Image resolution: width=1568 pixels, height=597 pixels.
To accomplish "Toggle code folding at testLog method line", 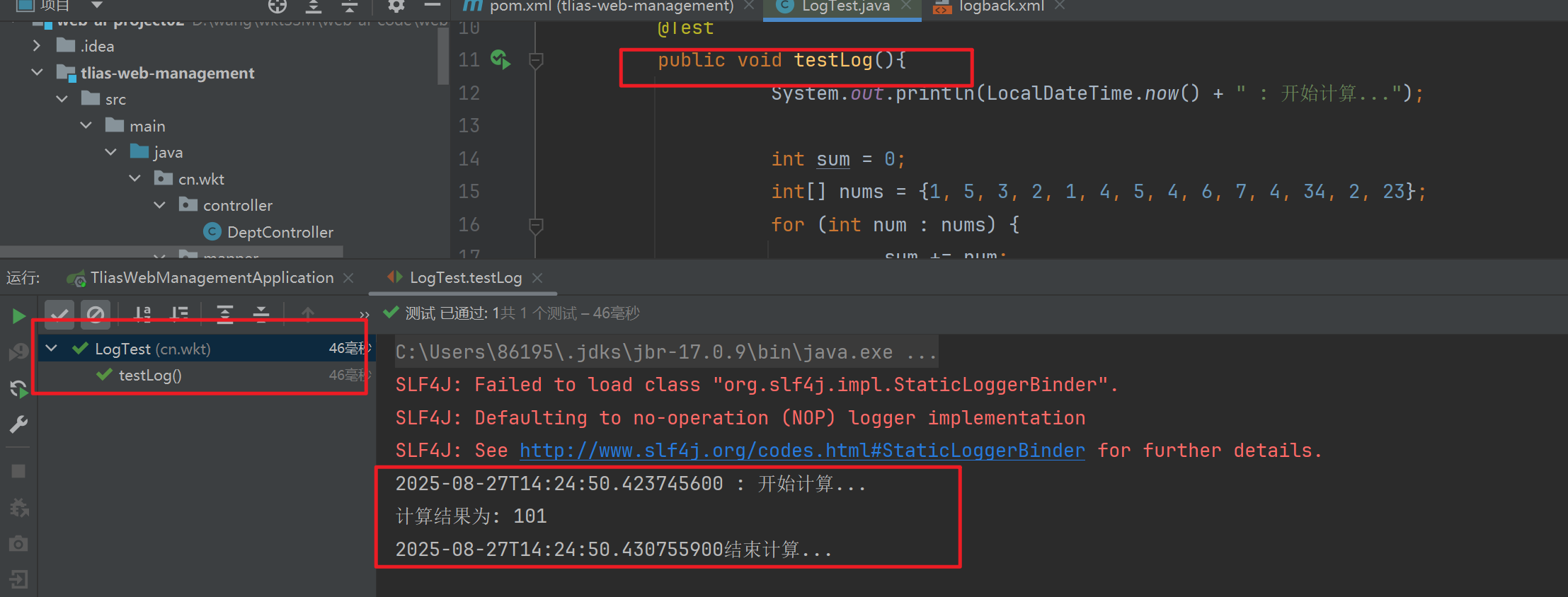I will [536, 61].
